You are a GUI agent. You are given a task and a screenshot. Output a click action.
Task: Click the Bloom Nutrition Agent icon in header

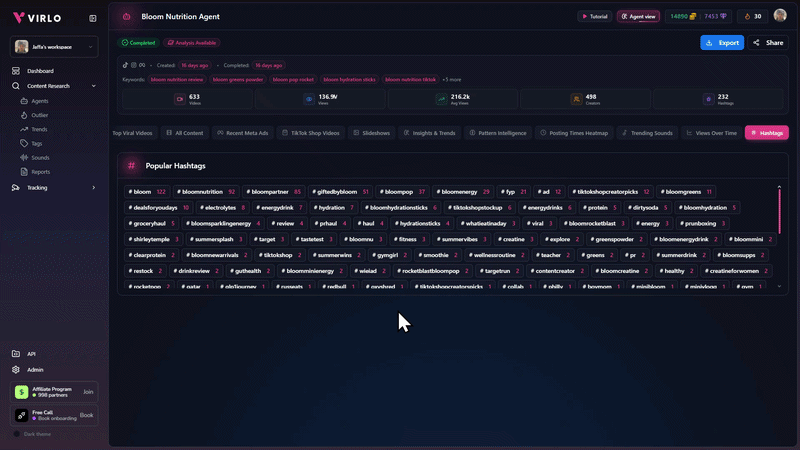[x=127, y=16]
